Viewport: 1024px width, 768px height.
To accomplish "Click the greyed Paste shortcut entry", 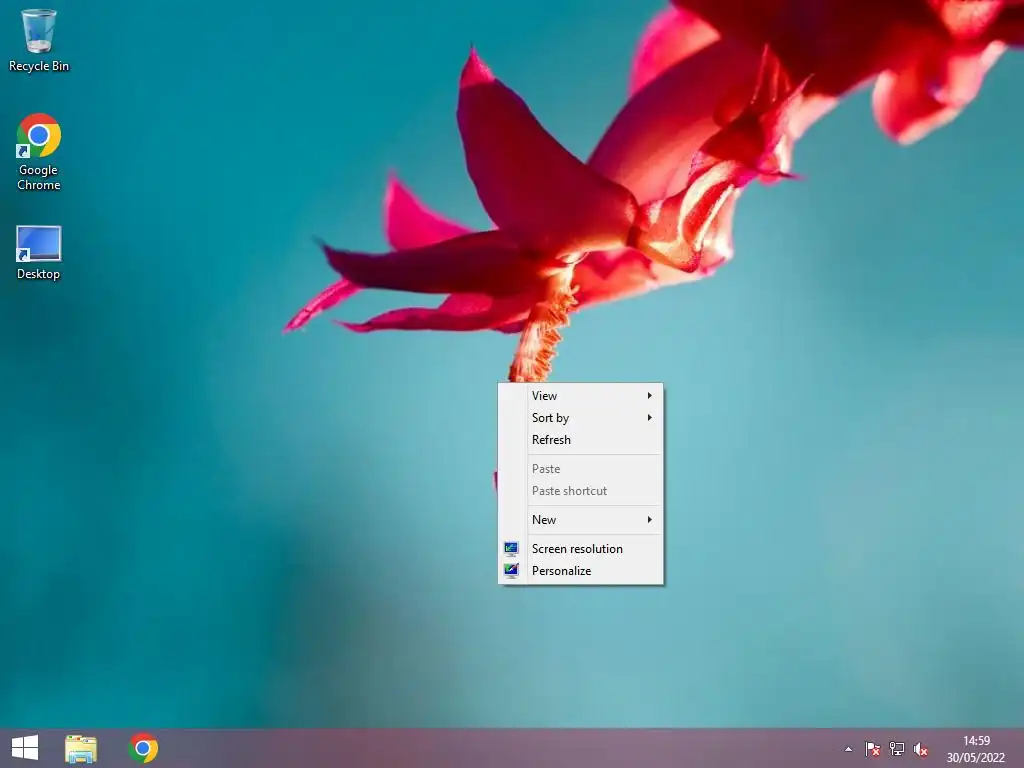I will [x=581, y=491].
